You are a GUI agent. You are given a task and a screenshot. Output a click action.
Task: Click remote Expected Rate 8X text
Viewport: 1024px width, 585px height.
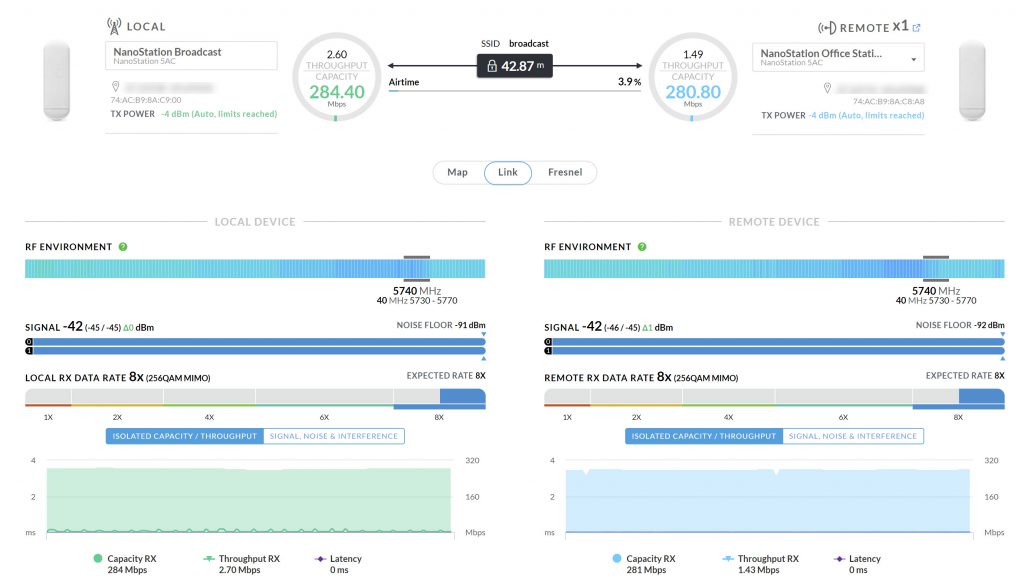[x=965, y=375]
